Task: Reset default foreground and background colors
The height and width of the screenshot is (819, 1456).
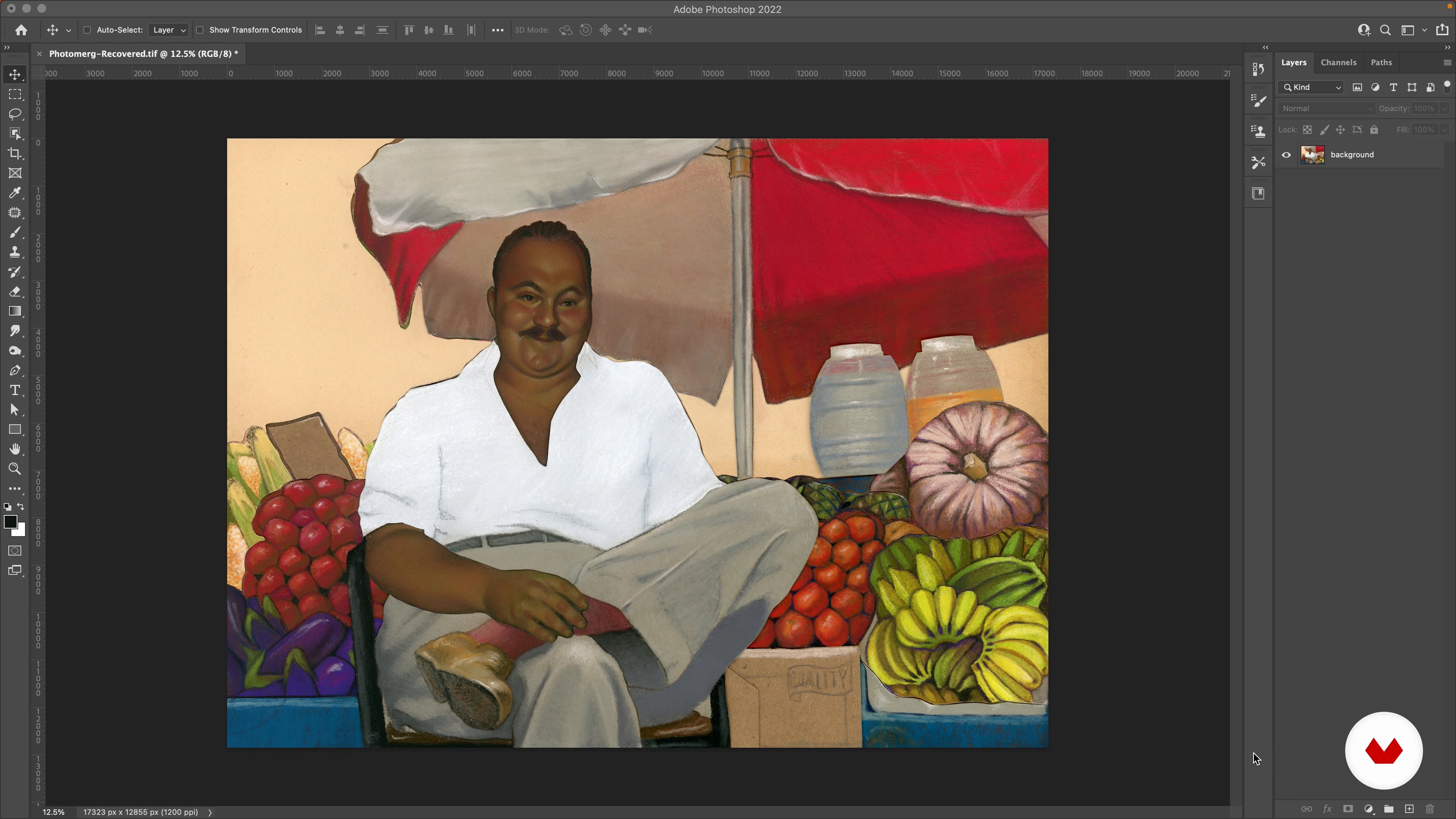Action: 7,508
